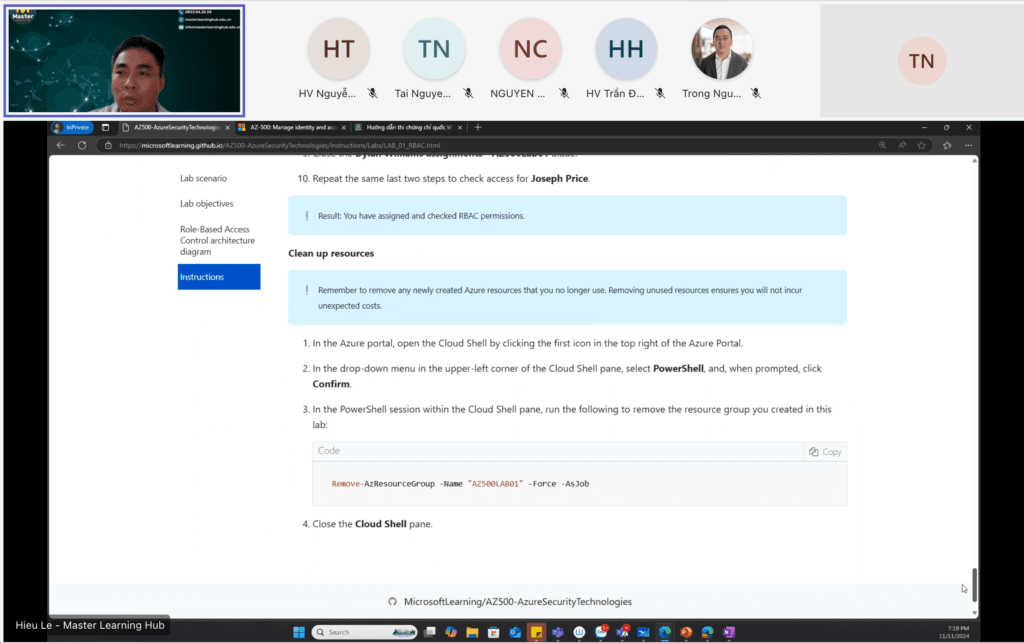This screenshot has height=643, width=1024.
Task: Click the muted mic icon beside Tai Nguye...
Action: coord(468,93)
